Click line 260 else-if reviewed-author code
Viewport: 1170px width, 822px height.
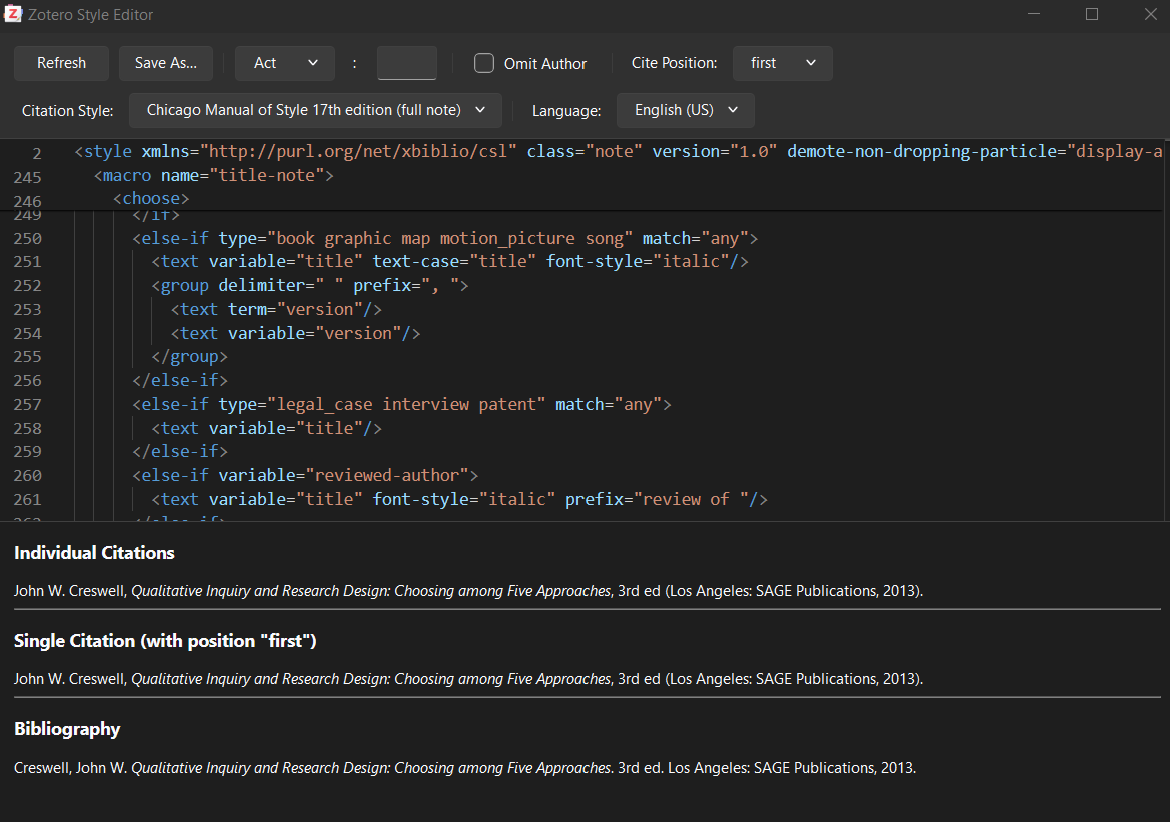click(x=305, y=475)
